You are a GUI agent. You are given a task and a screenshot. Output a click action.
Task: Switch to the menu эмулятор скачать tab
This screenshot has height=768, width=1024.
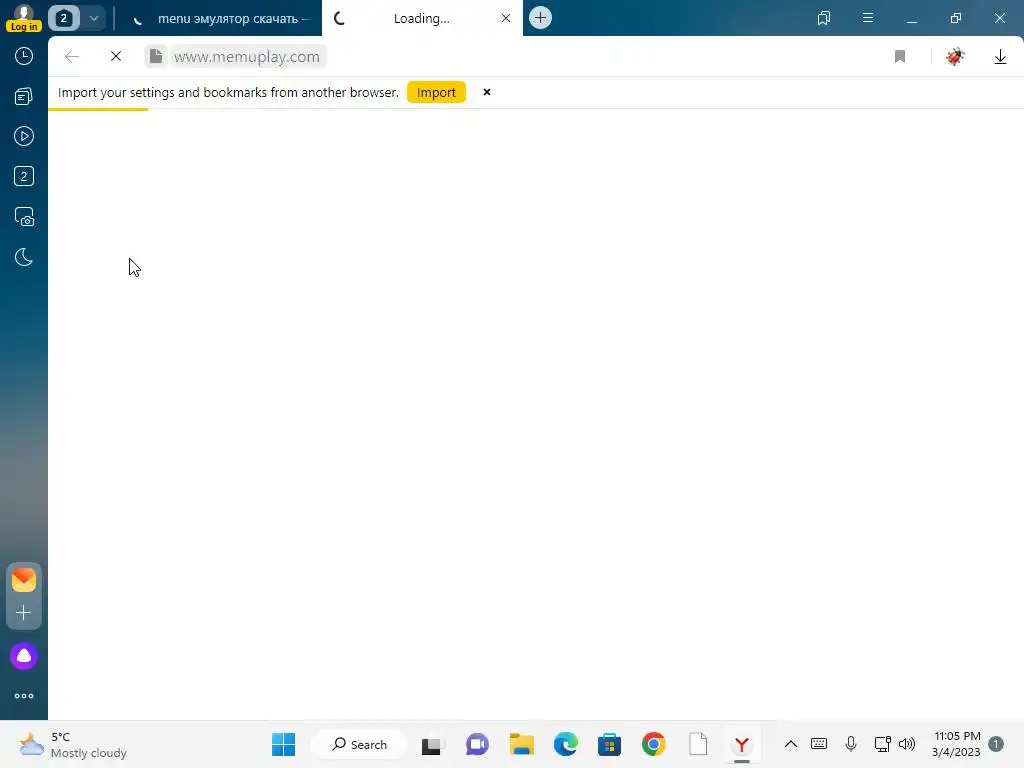pos(220,18)
